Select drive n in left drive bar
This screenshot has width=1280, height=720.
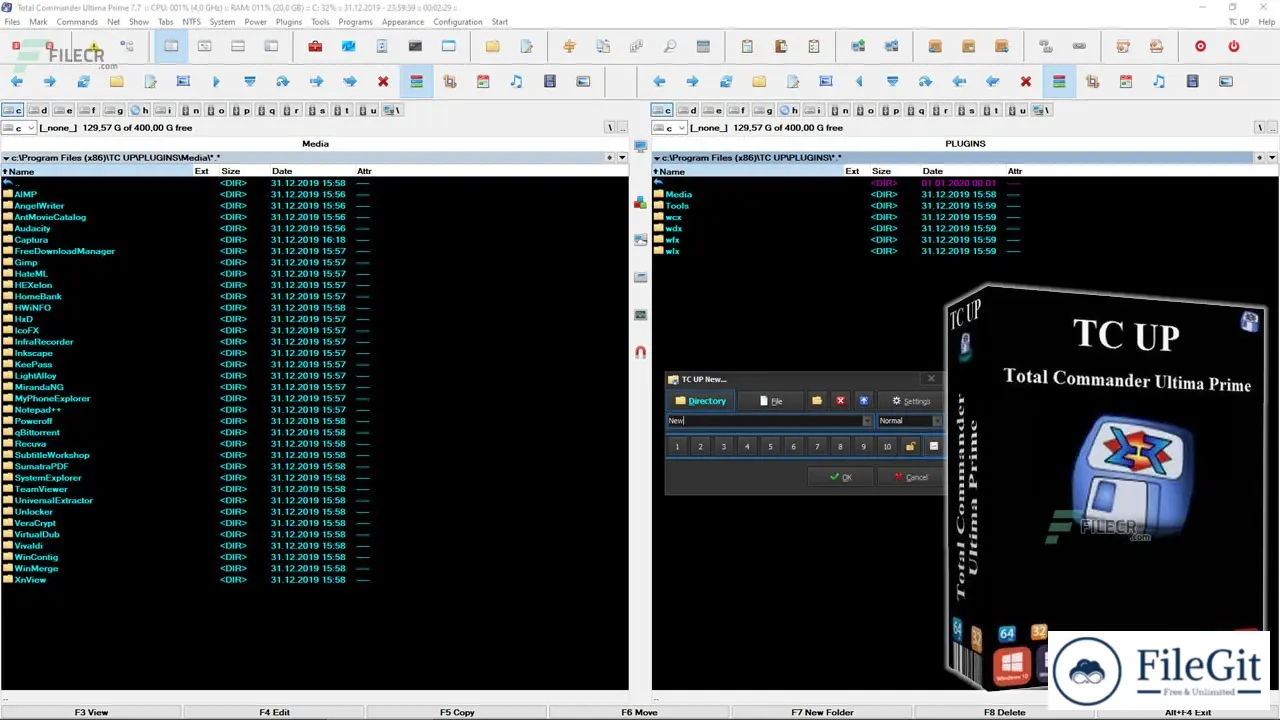point(190,110)
